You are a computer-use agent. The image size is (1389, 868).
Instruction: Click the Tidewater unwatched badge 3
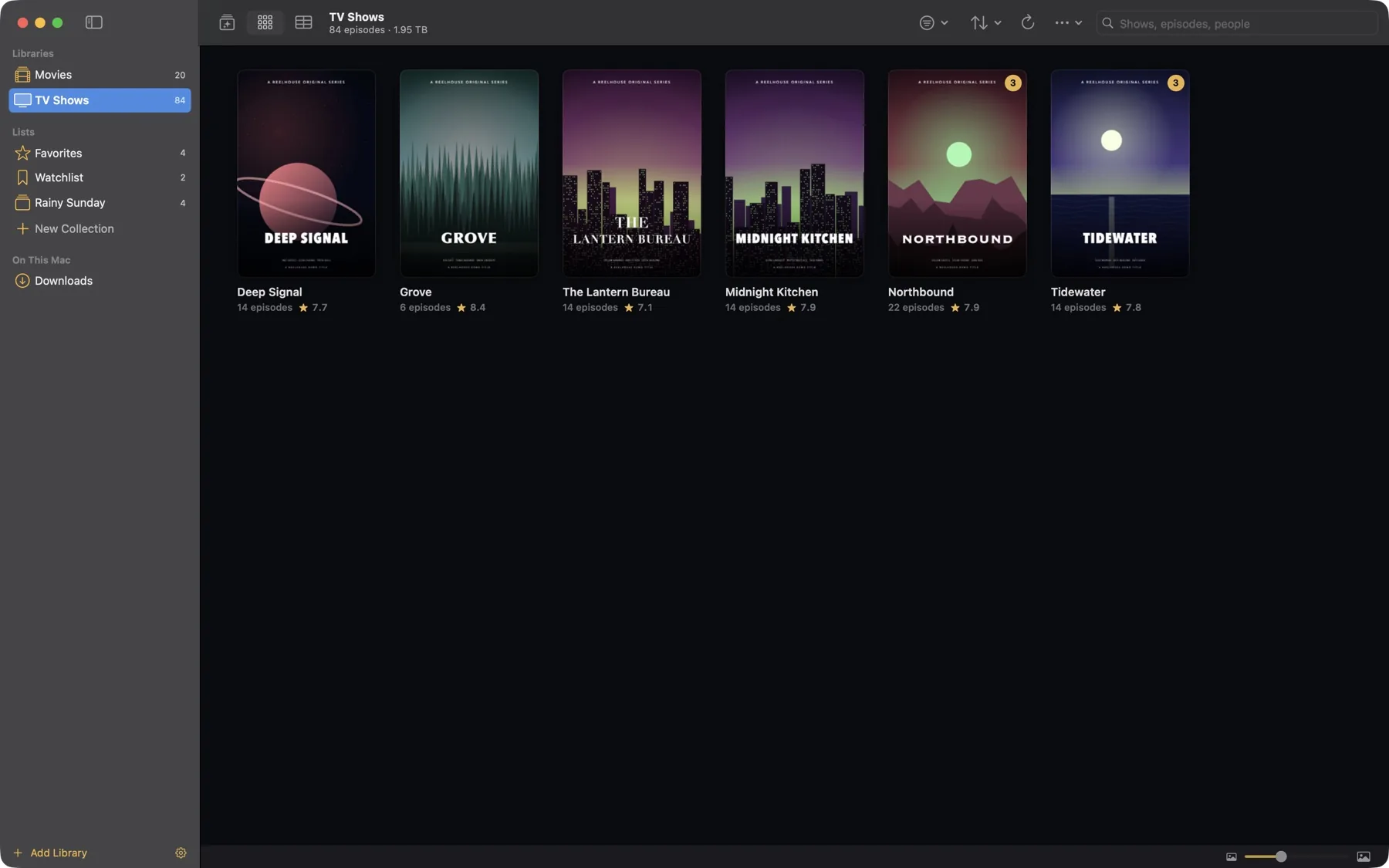(x=1176, y=83)
